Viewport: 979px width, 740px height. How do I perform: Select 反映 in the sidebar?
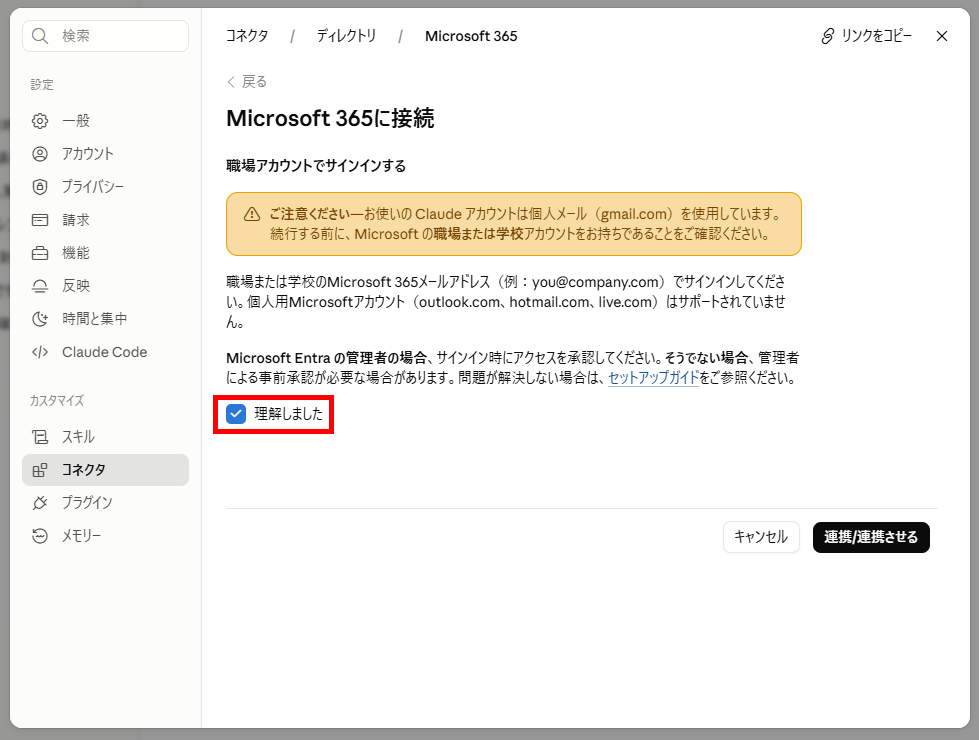[x=106, y=286]
